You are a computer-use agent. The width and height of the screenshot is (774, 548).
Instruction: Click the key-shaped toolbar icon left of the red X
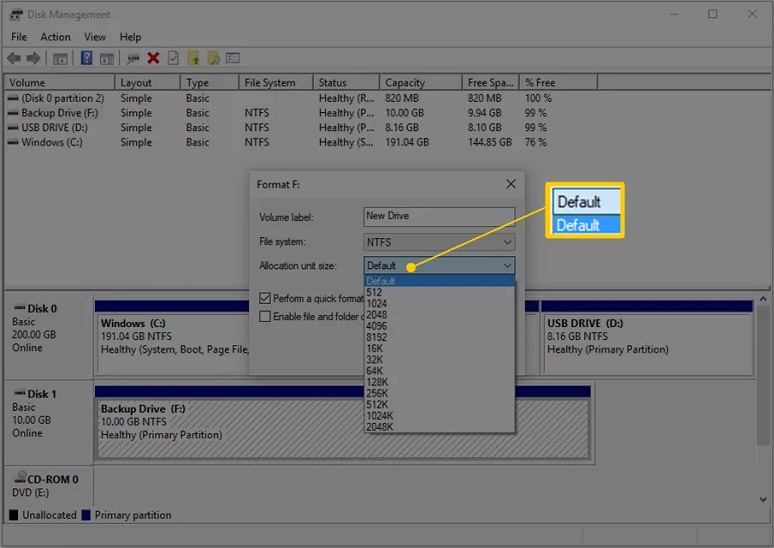(x=133, y=59)
